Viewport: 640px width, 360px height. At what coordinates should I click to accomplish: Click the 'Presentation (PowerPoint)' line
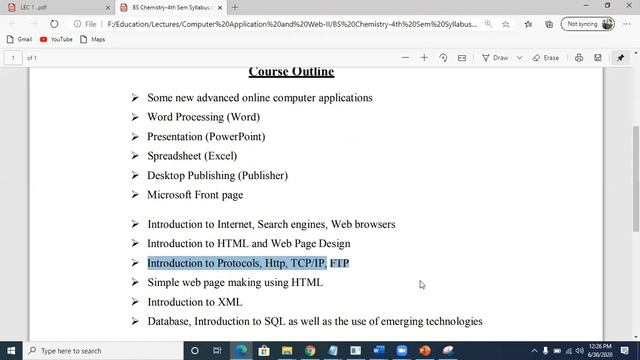(x=206, y=136)
